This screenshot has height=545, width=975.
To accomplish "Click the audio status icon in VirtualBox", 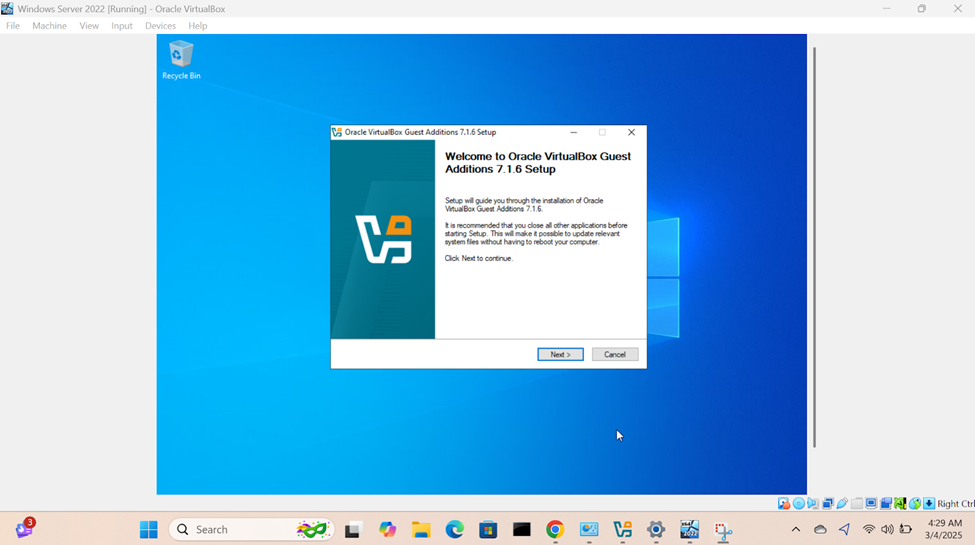I will pos(813,503).
